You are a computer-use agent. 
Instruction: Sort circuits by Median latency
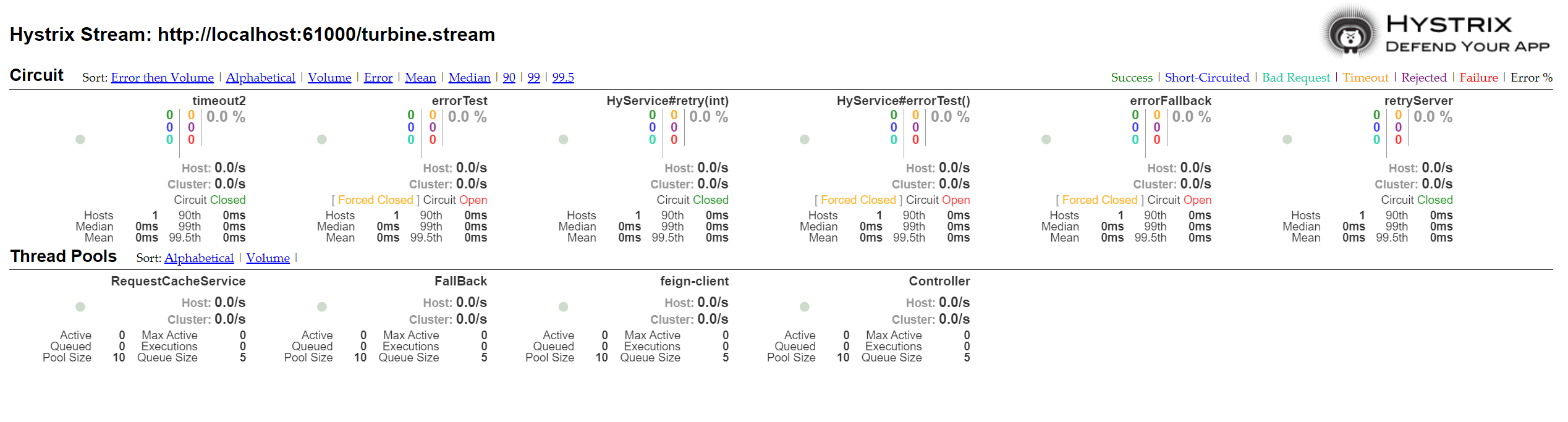[x=469, y=78]
